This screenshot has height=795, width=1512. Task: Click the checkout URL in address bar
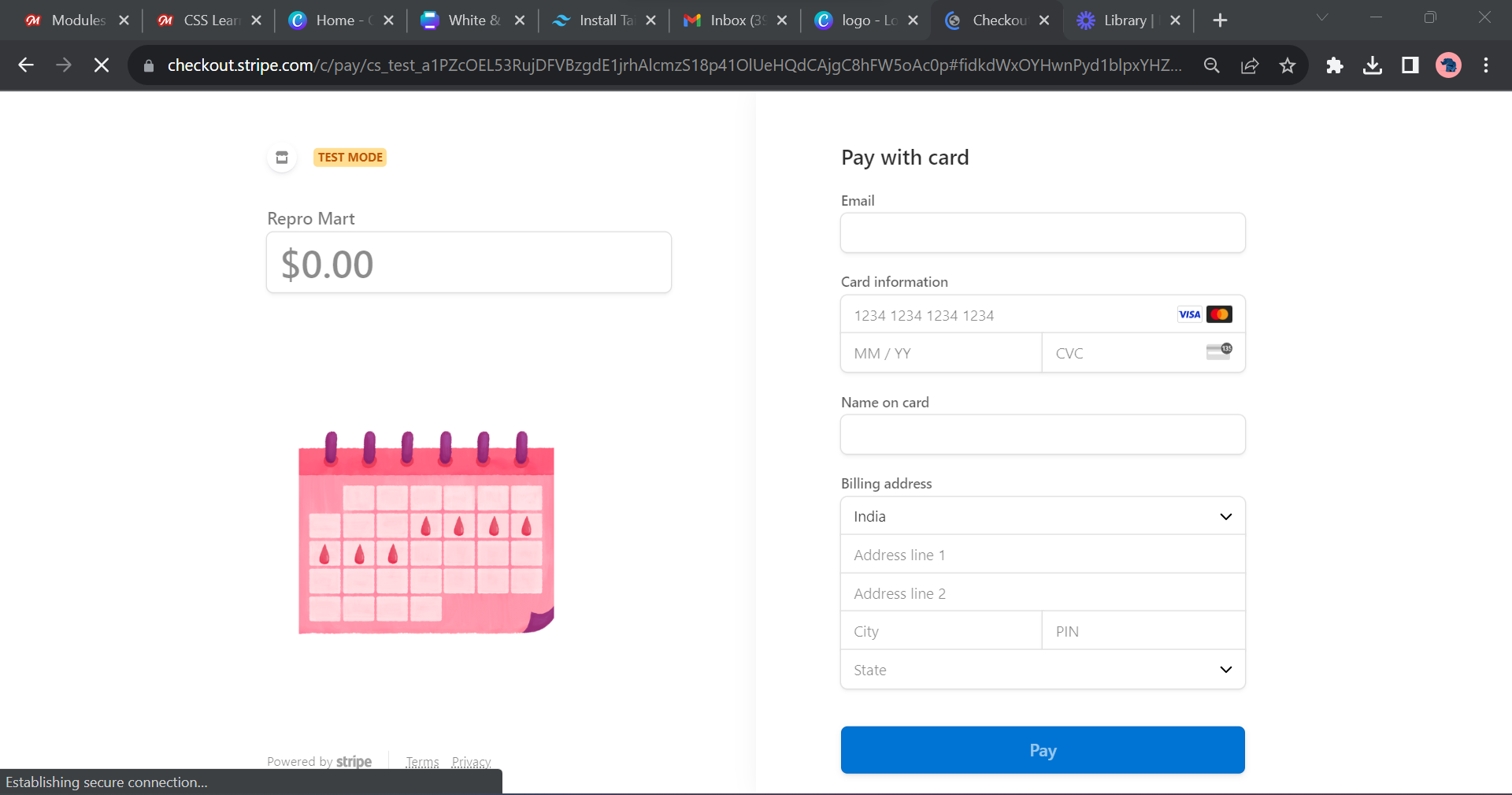[x=674, y=65]
